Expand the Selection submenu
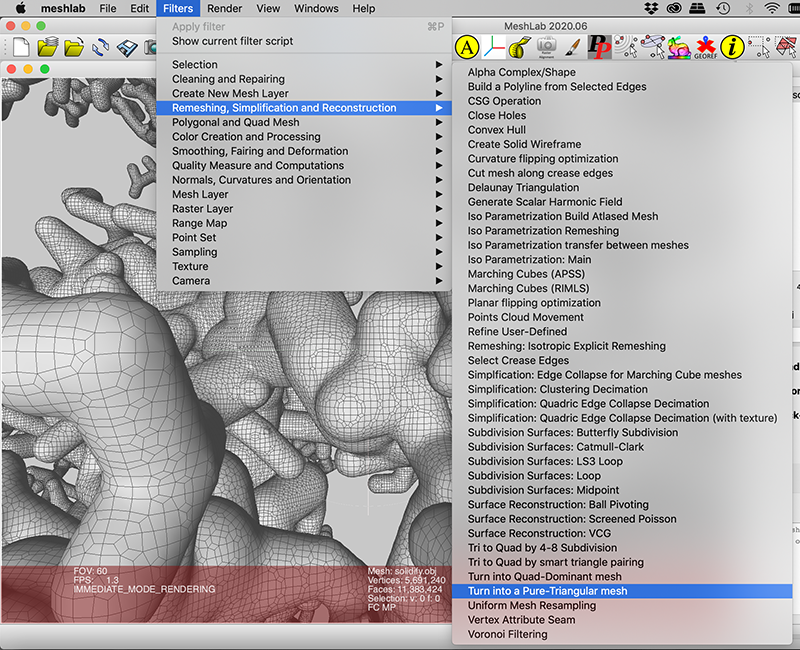The height and width of the screenshot is (650, 800). coord(304,64)
